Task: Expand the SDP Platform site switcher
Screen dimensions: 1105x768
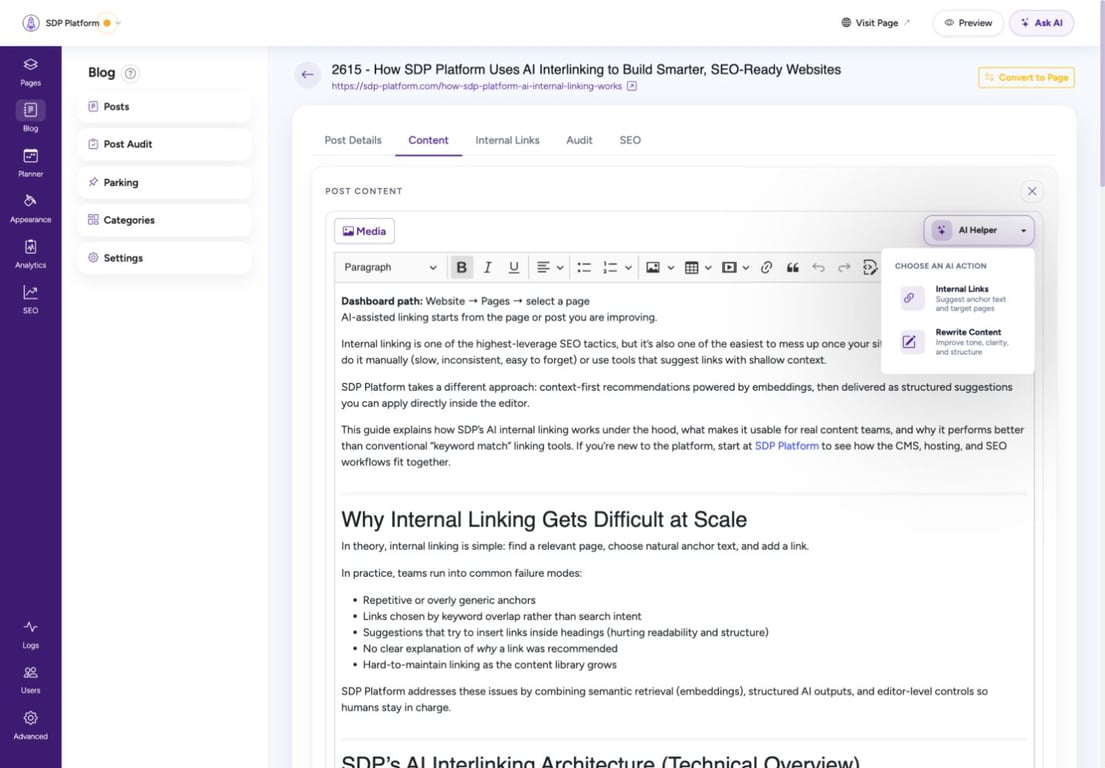Action: tap(118, 23)
